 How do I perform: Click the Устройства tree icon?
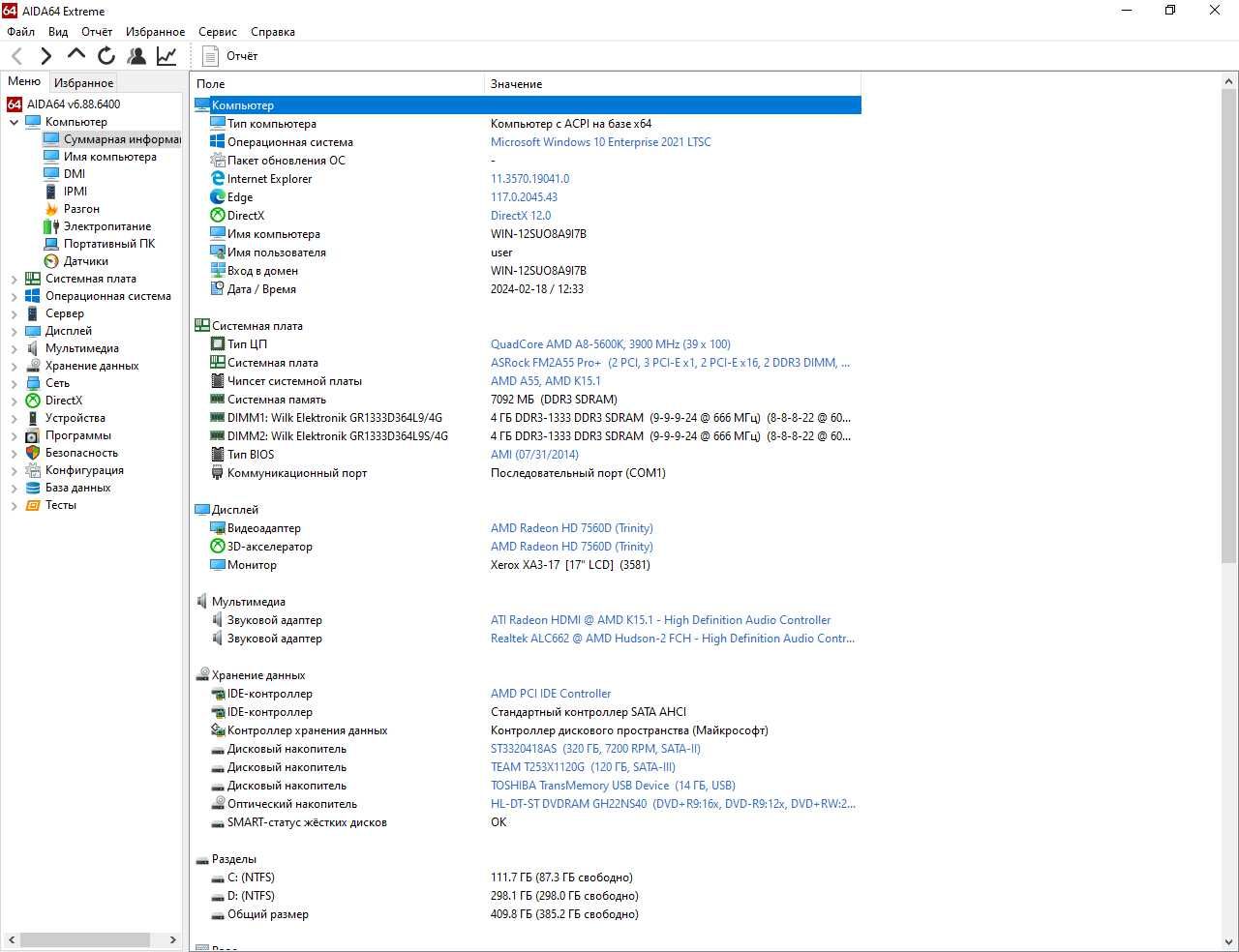(x=33, y=418)
